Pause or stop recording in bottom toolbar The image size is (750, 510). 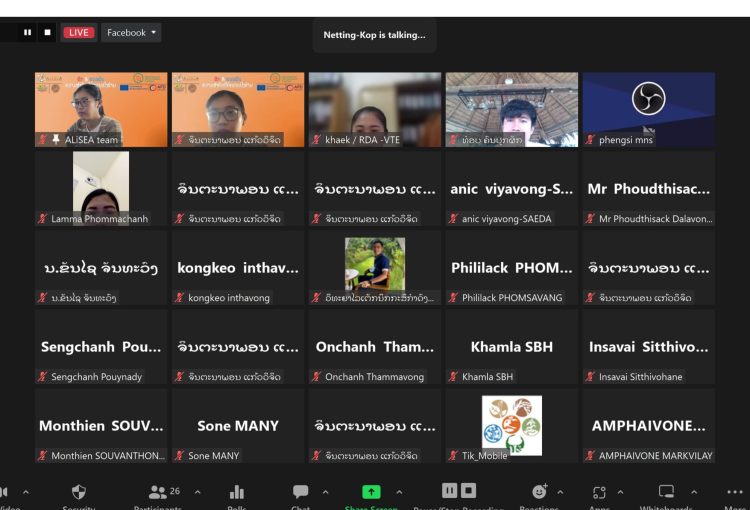459,491
